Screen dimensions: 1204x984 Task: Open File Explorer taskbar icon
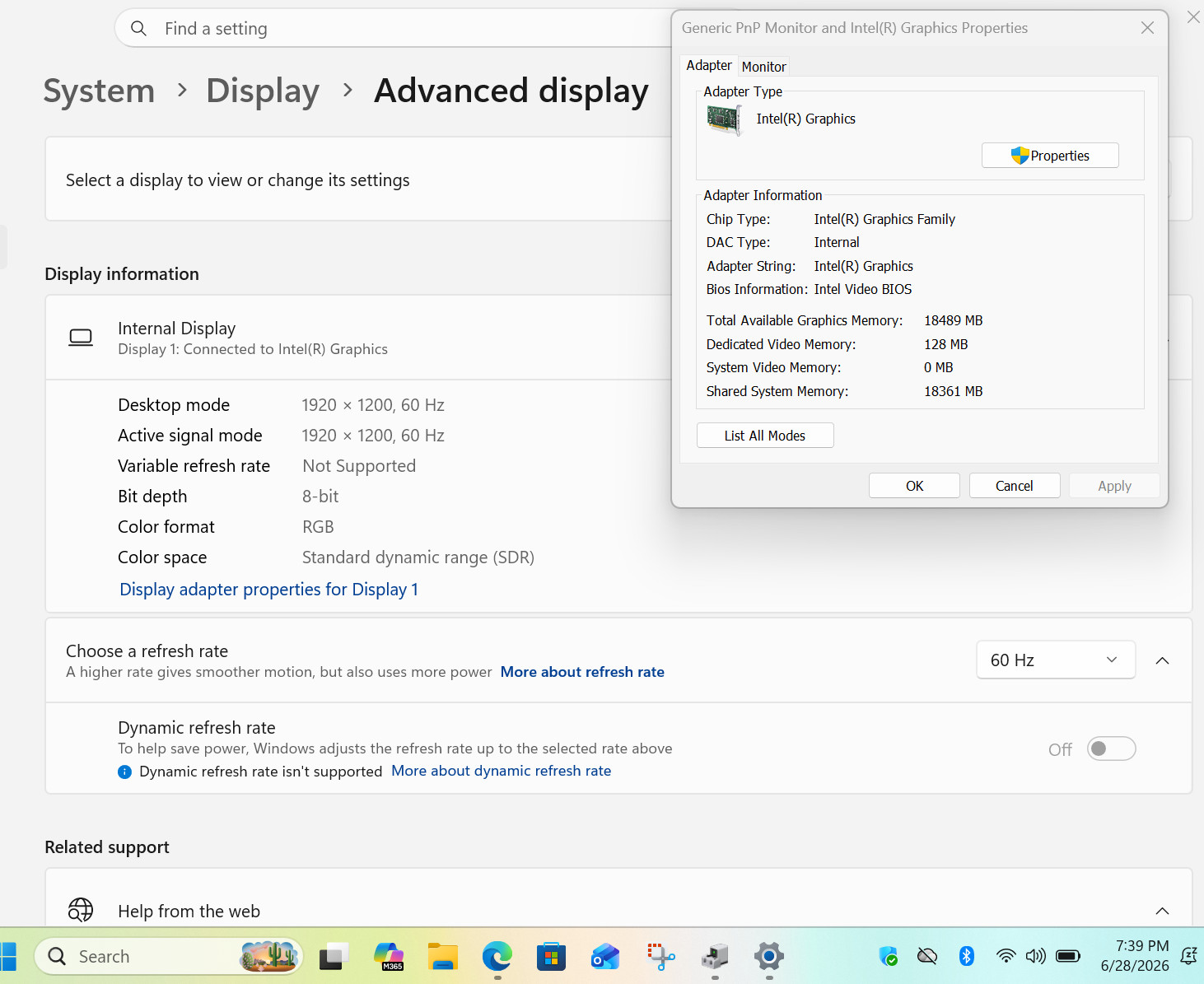pyautogui.click(x=443, y=956)
